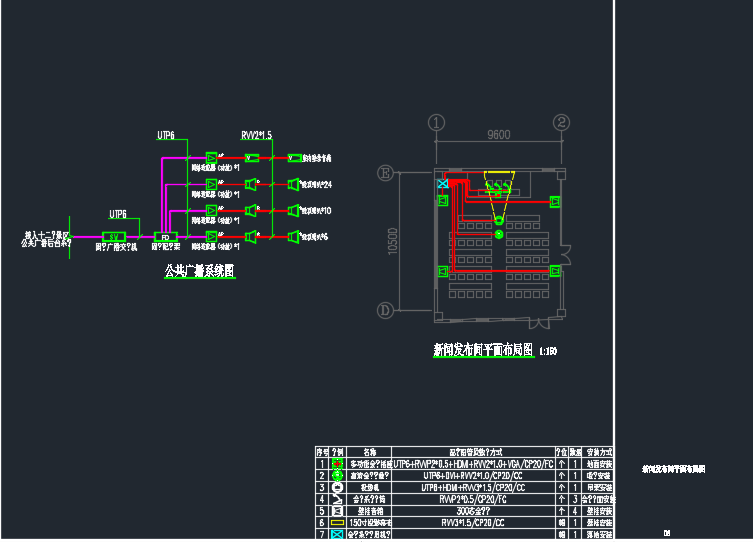Viewport: 753px width, 542px height.
Task: Pick the amplifier triangle in the *6 row
Action: [x=211, y=236]
